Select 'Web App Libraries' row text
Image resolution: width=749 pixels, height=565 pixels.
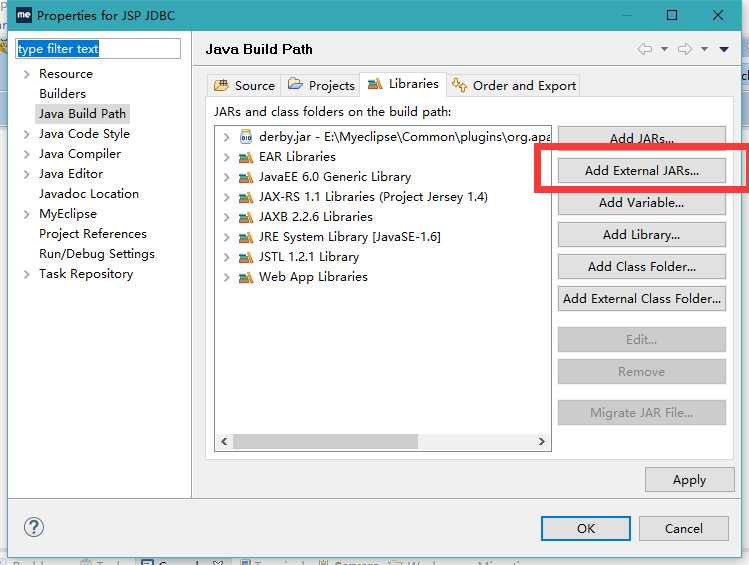point(313,277)
